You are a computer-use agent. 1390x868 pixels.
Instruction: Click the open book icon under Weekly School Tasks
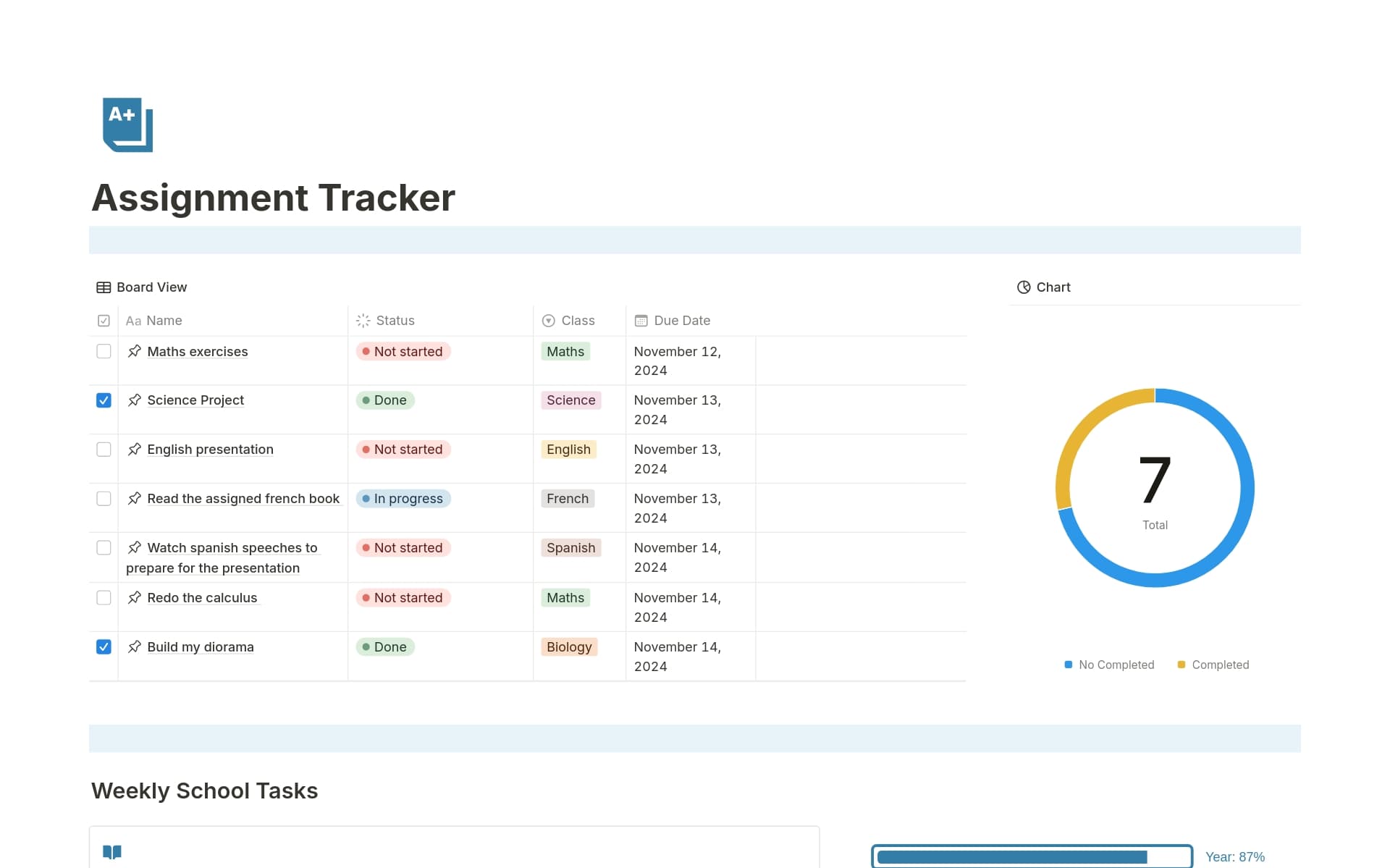(x=112, y=851)
